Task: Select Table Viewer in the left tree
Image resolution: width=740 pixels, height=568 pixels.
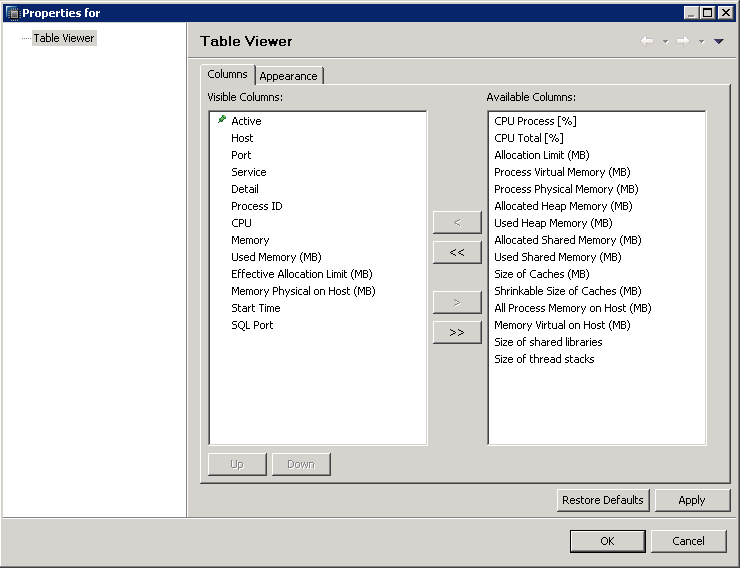Action: tap(64, 38)
